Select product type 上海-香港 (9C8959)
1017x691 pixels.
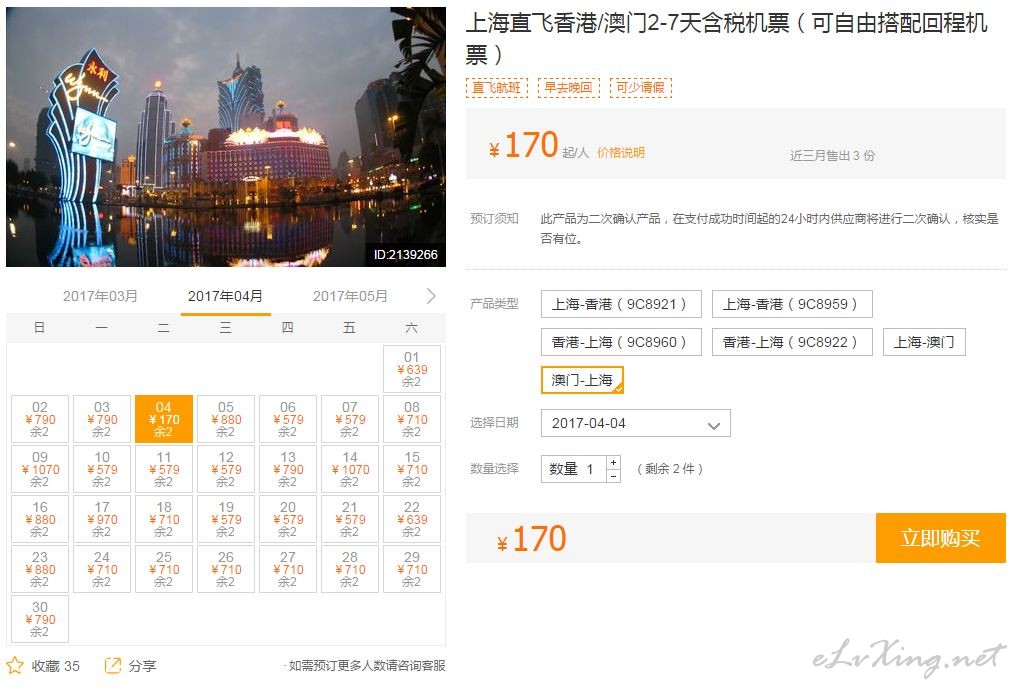(x=792, y=304)
